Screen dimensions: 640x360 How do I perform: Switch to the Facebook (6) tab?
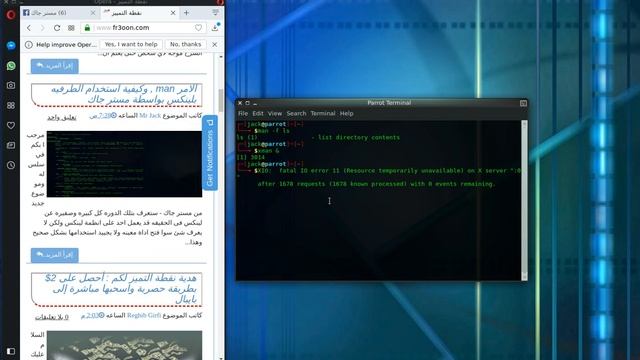tap(59, 13)
